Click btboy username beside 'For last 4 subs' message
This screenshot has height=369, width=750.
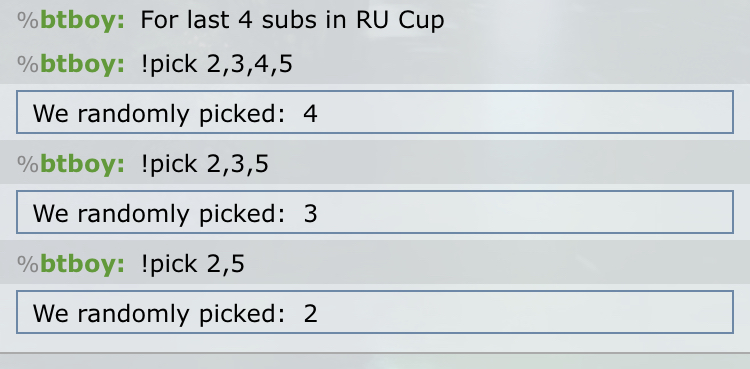(82, 21)
